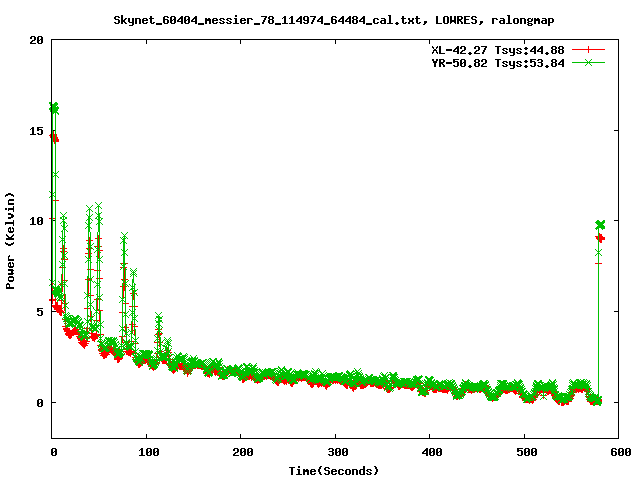Click the green YR legend line sample
This screenshot has height=480, width=640.
pyautogui.click(x=588, y=62)
